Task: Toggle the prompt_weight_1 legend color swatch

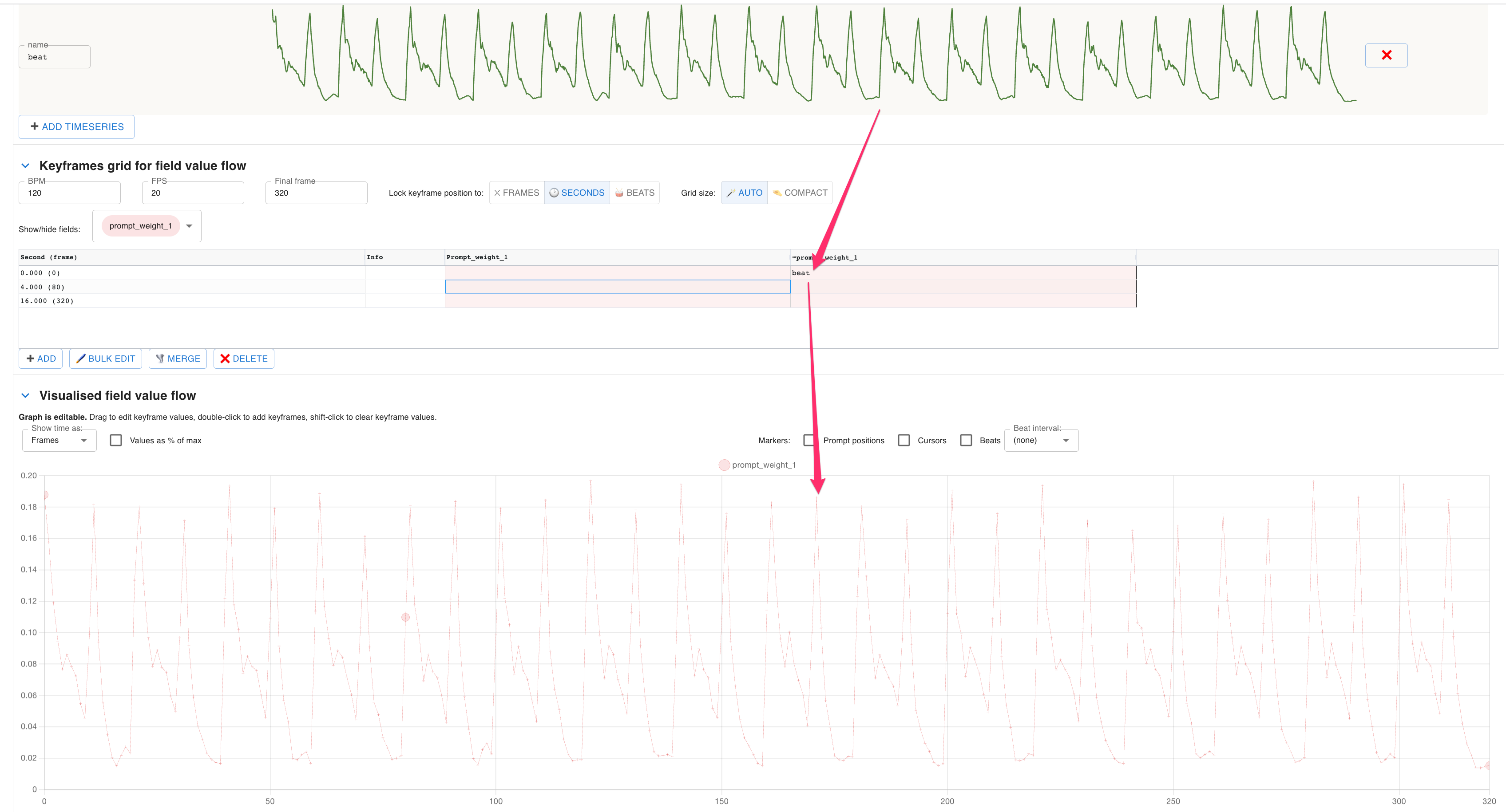Action: pyautogui.click(x=724, y=465)
